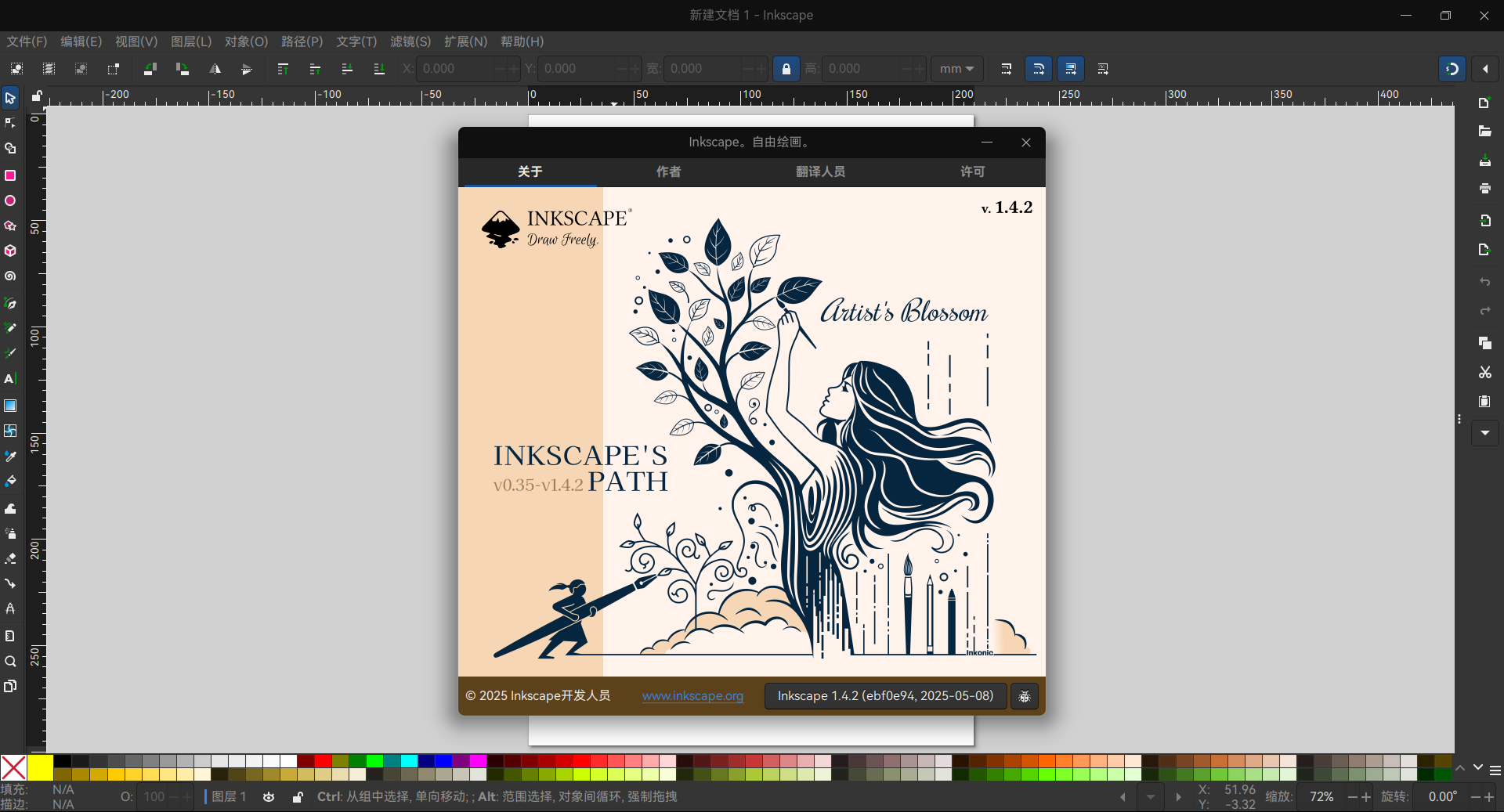Open the 文件(F) menu

tap(27, 42)
